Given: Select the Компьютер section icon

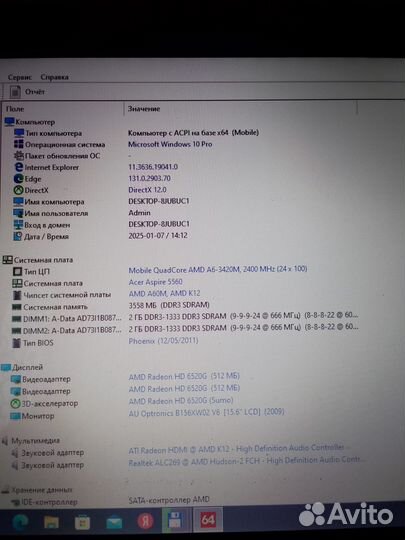Looking at the screenshot, I should tap(9, 122).
